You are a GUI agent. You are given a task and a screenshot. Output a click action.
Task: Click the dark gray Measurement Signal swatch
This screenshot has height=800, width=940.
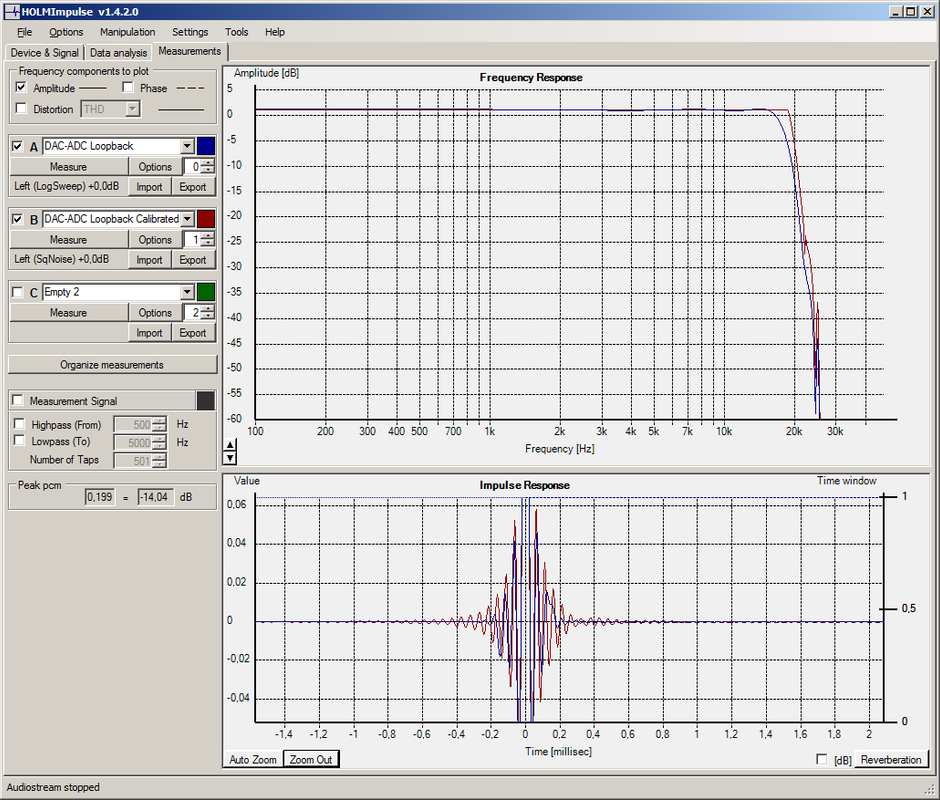(x=206, y=401)
